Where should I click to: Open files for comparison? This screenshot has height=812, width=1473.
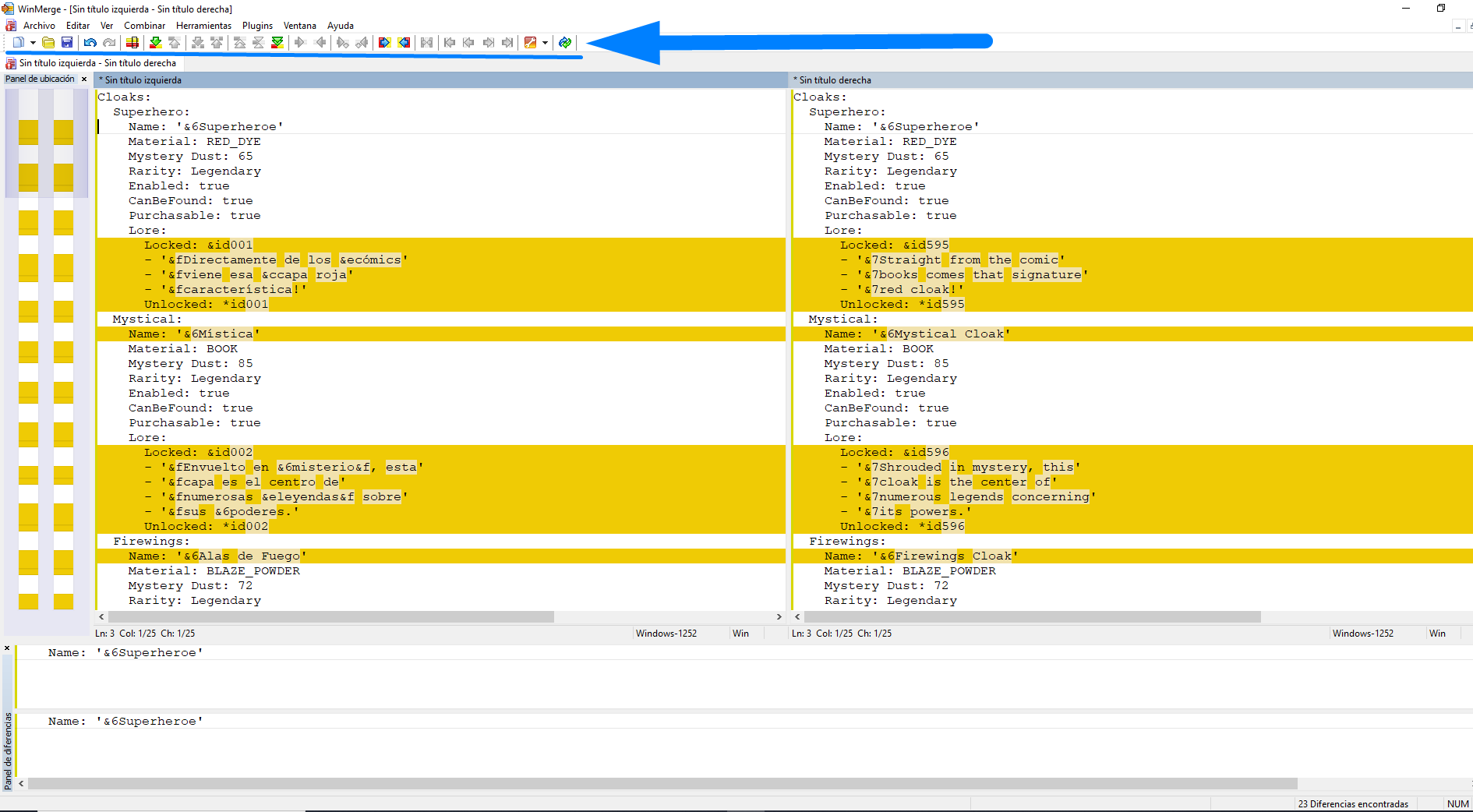point(48,43)
